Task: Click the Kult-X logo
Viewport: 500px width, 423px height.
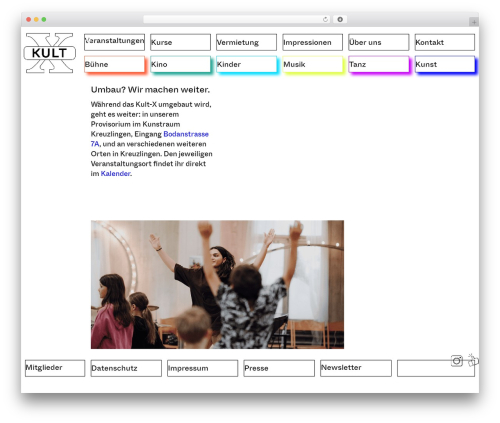Action: (x=50, y=53)
